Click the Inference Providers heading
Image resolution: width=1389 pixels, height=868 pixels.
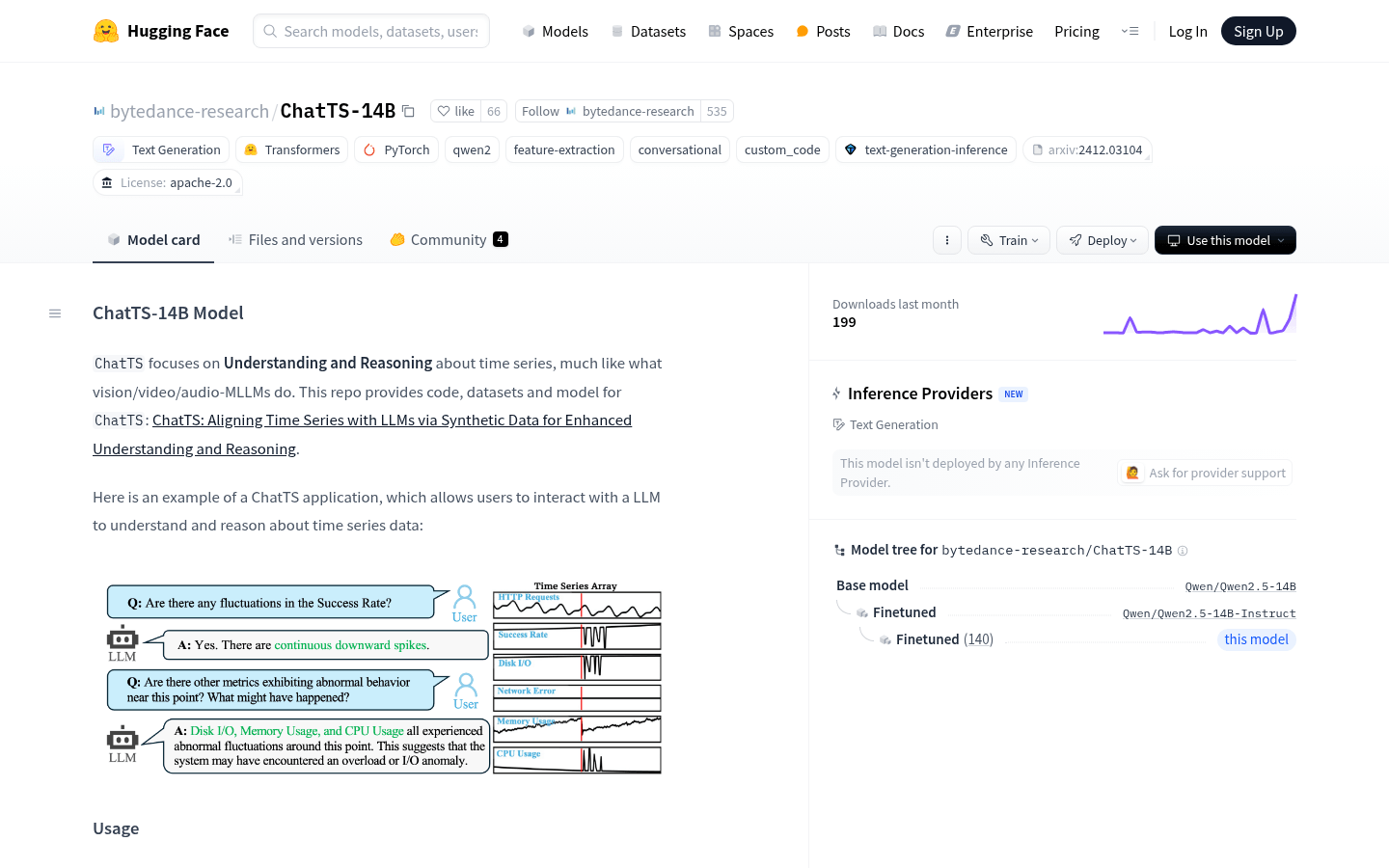coord(920,393)
